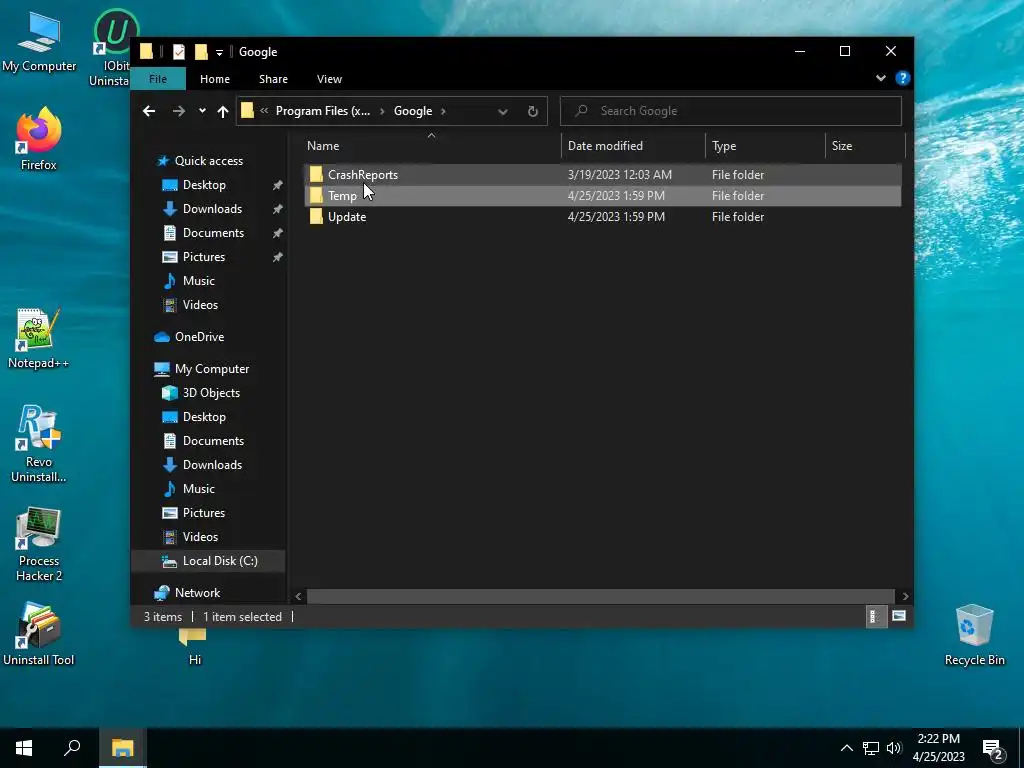Sort by Type column header
The height and width of the screenshot is (768, 1024).
point(765,146)
